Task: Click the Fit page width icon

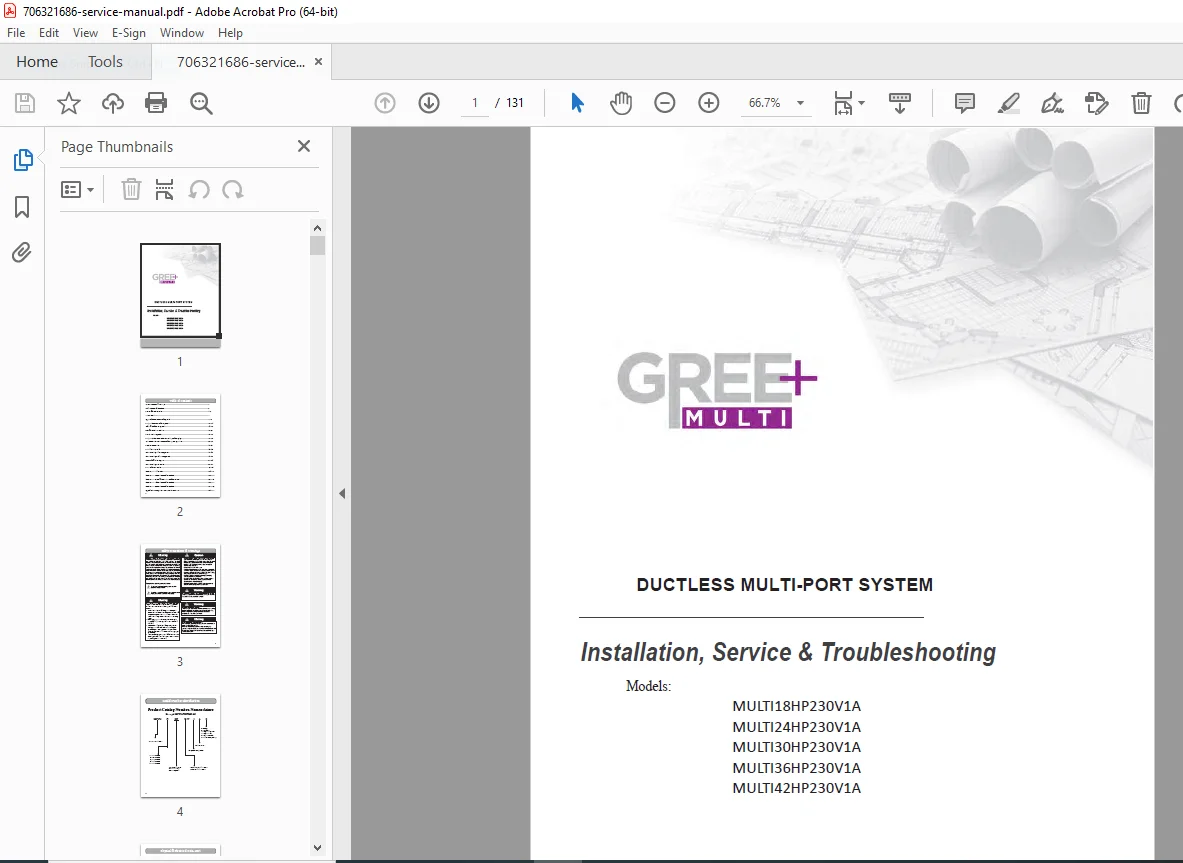Action: pos(843,103)
